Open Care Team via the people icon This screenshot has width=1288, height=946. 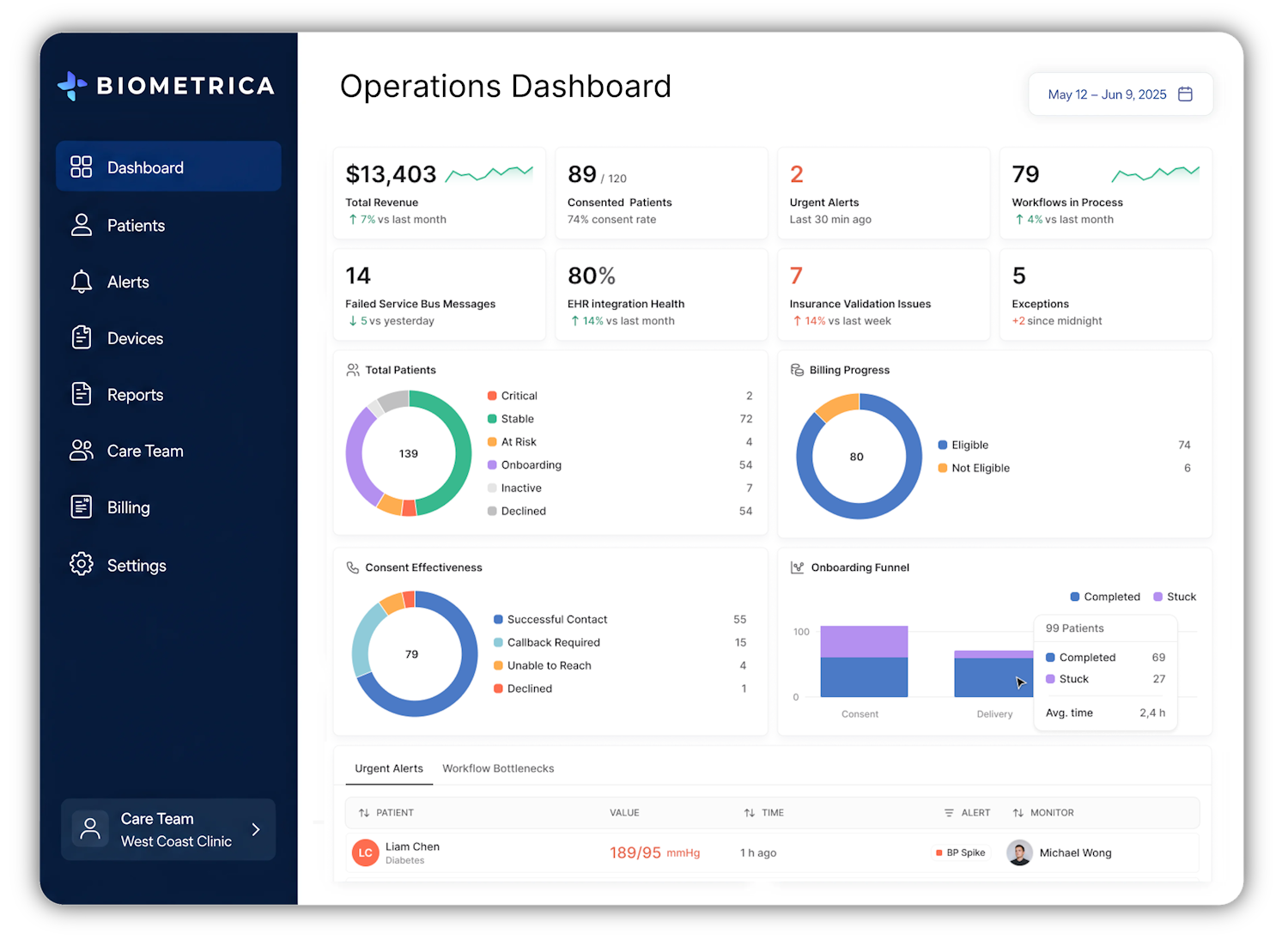(81, 451)
